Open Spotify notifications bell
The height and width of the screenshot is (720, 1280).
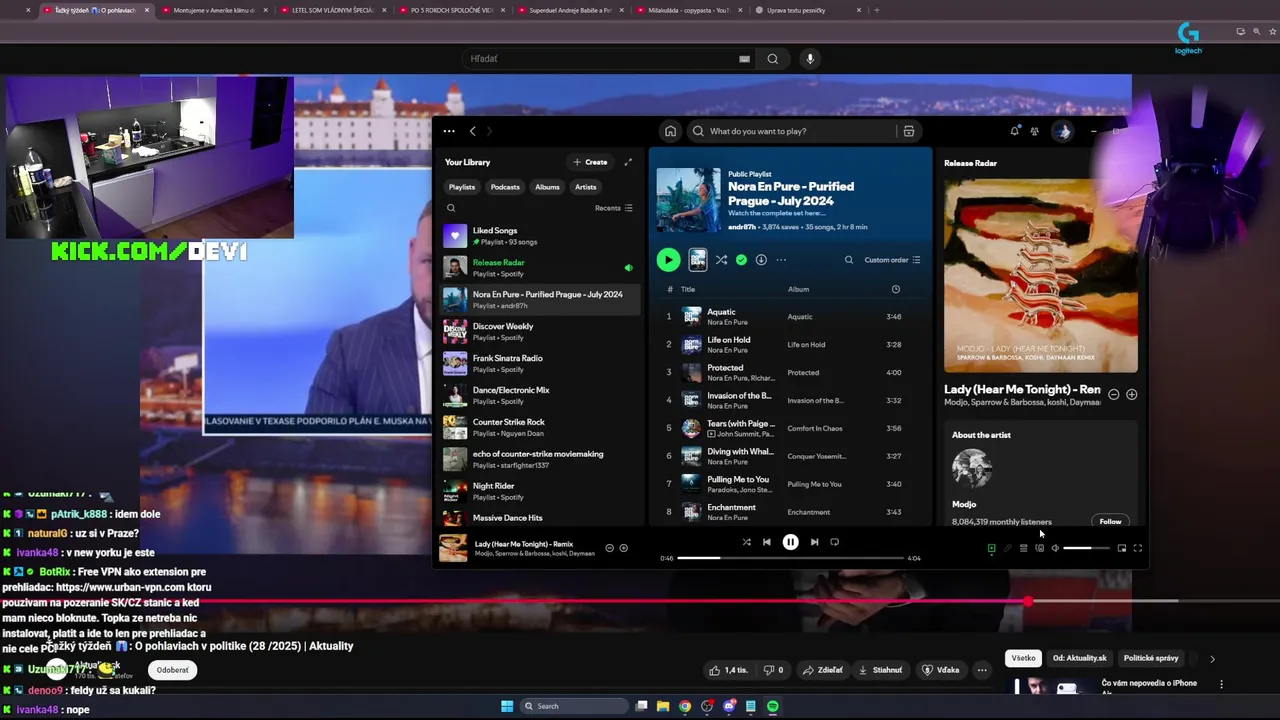[1015, 131]
